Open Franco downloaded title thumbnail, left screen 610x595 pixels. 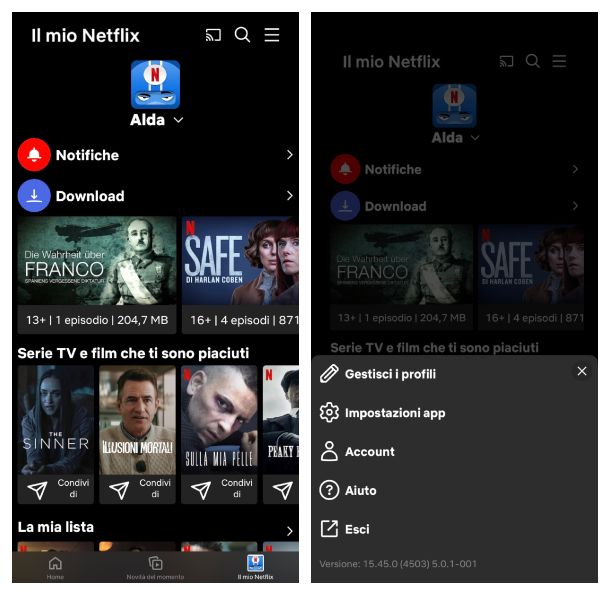tap(97, 261)
